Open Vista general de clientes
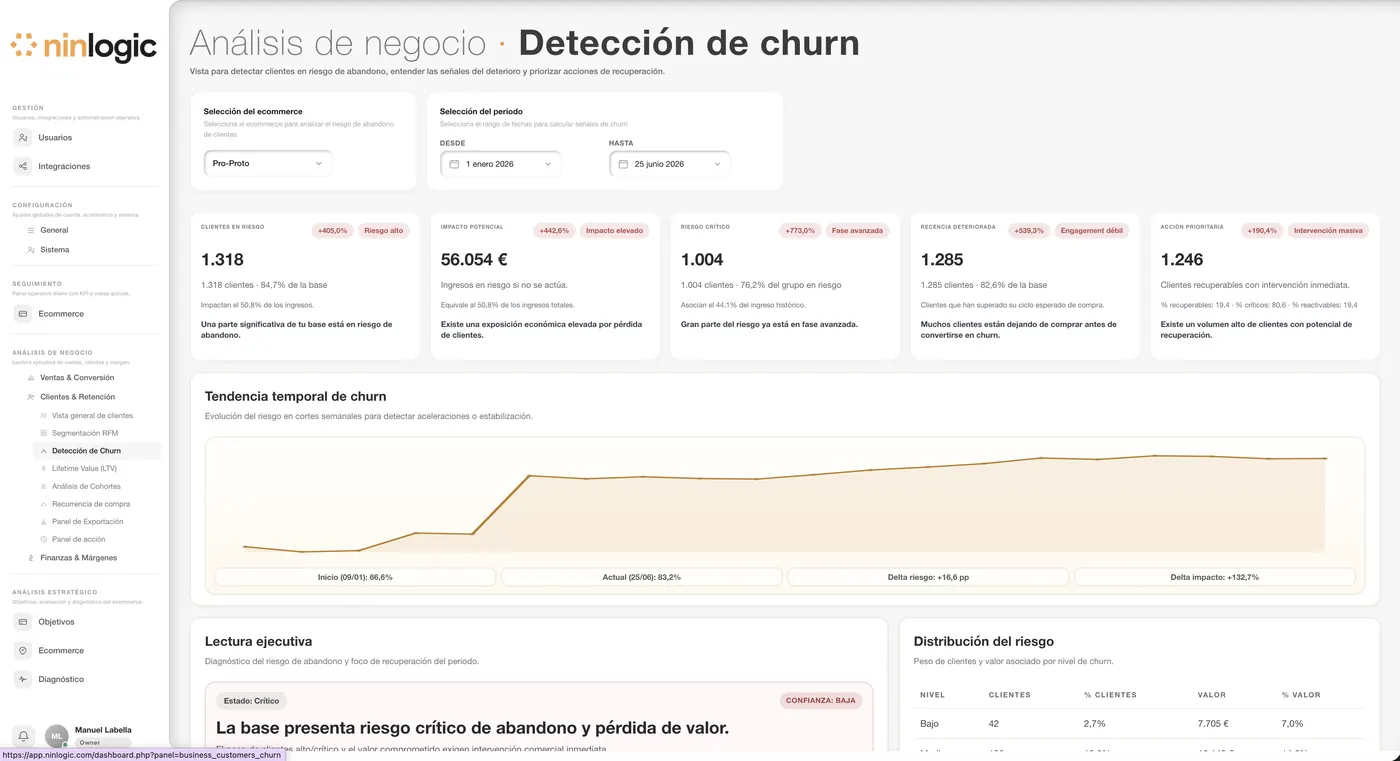The image size is (1400, 761). click(92, 415)
